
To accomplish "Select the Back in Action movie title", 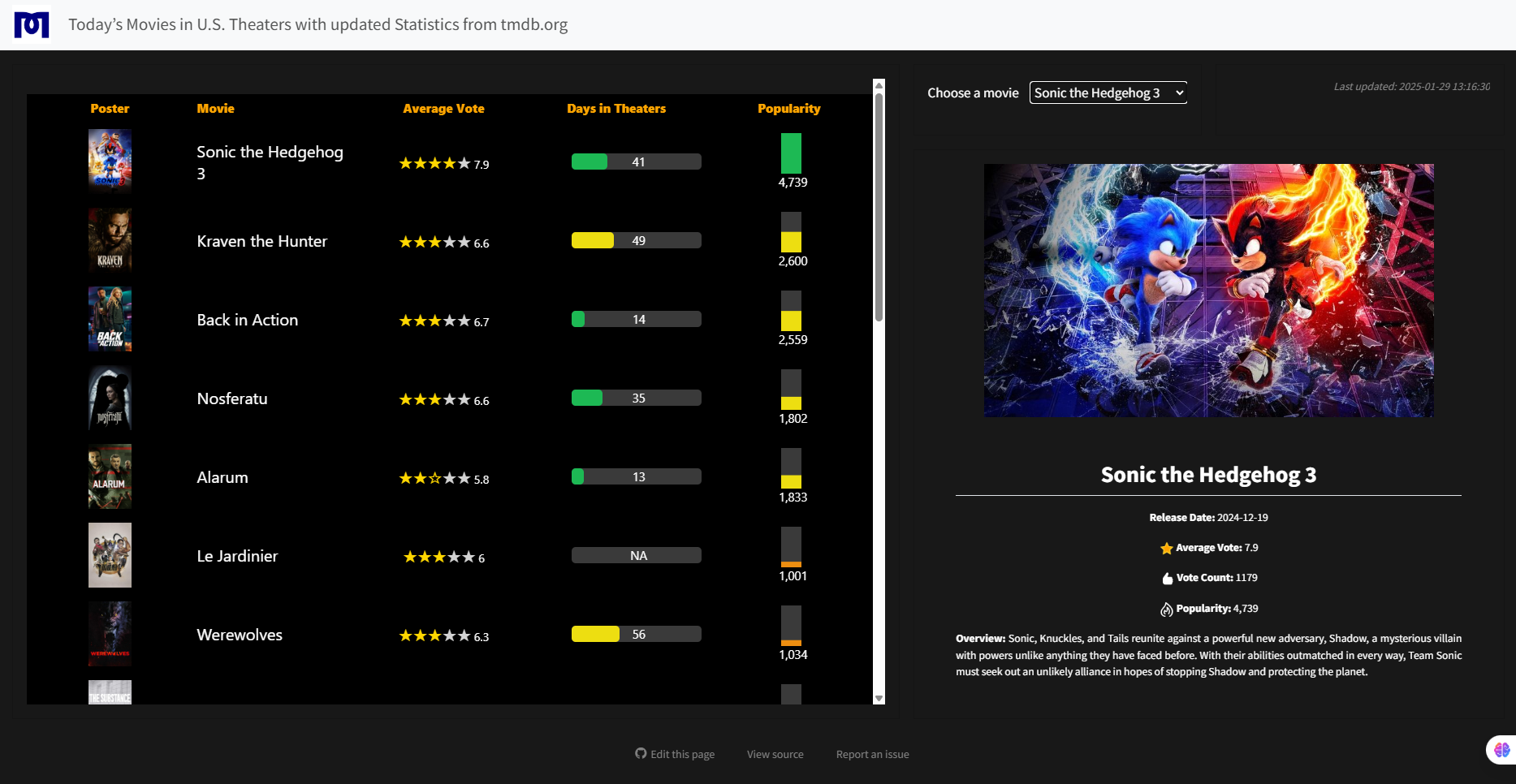I will click(247, 320).
